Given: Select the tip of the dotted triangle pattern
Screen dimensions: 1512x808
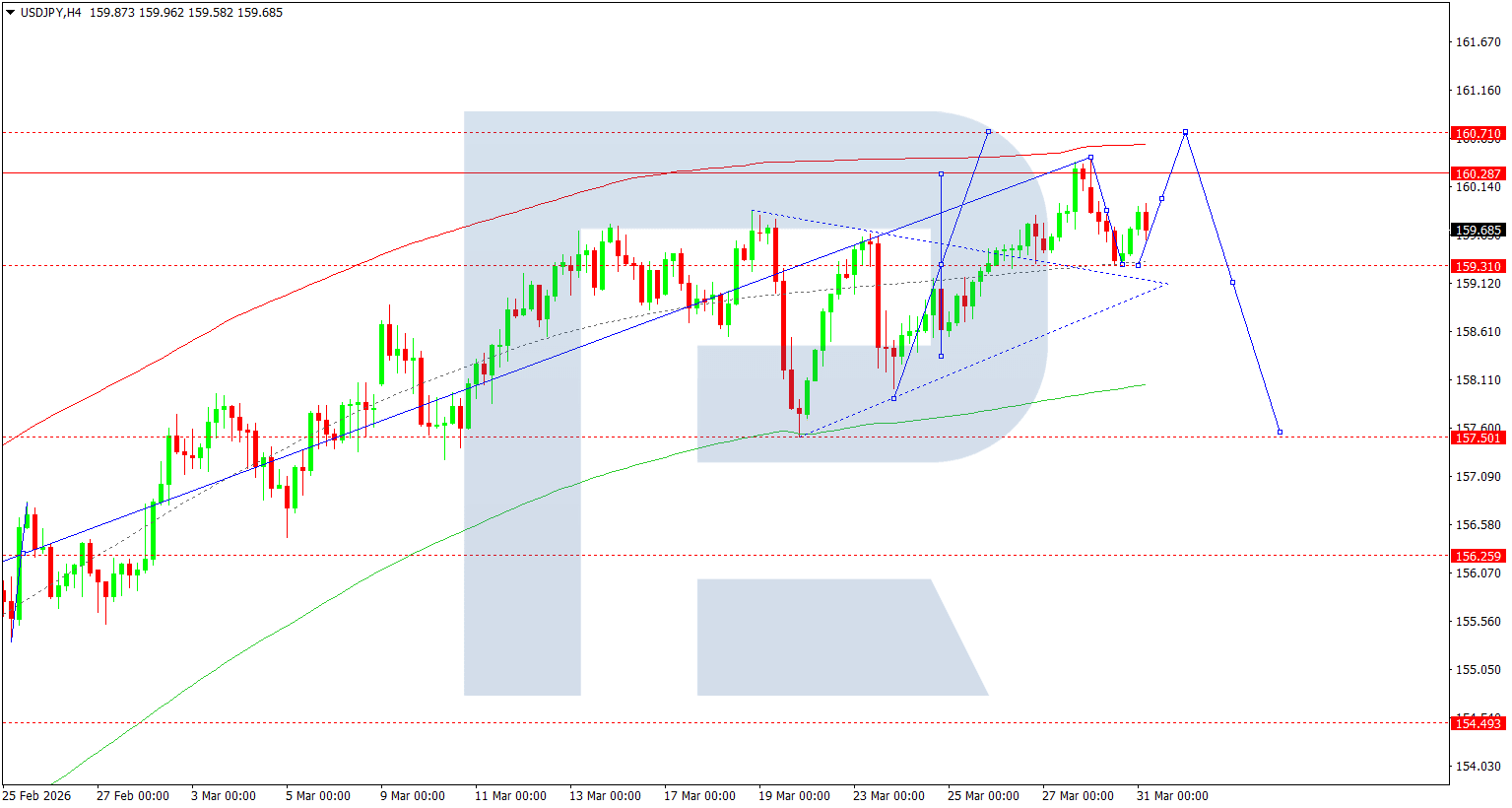Looking at the screenshot, I should pyautogui.click(x=1167, y=285).
